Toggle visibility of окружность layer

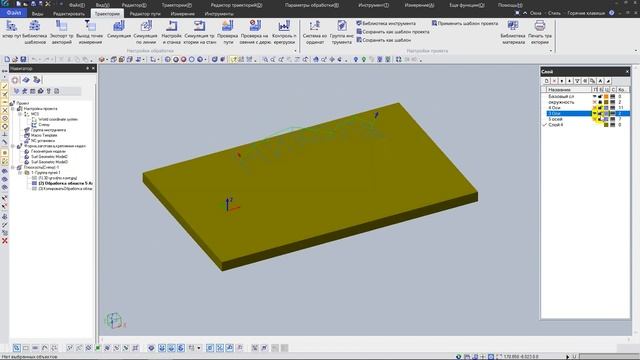tap(595, 102)
